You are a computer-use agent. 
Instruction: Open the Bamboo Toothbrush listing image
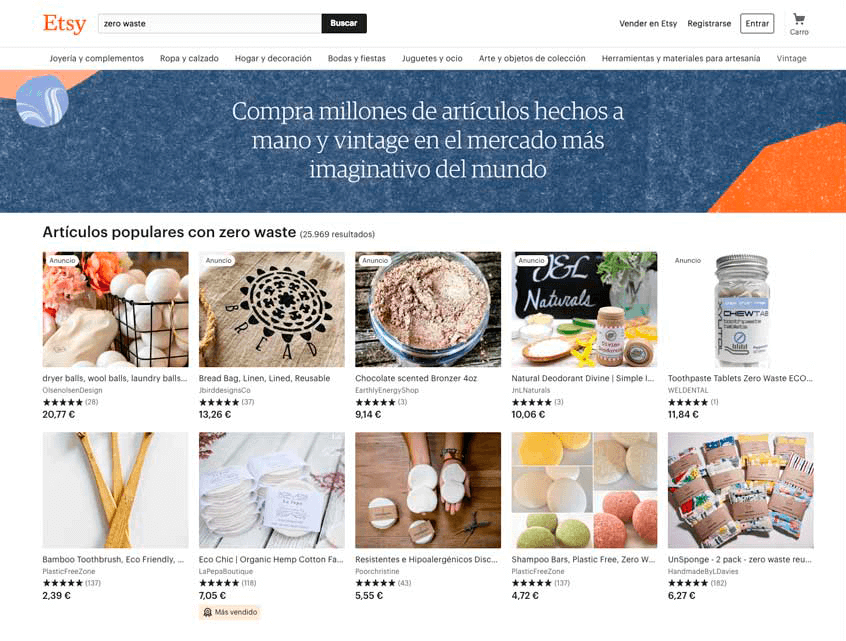(x=115, y=490)
